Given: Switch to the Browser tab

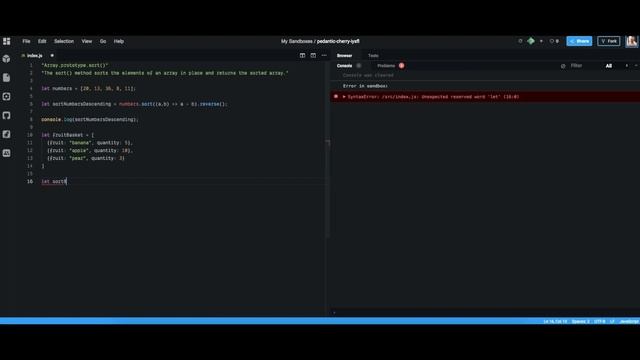Looking at the screenshot, I should 344,56.
